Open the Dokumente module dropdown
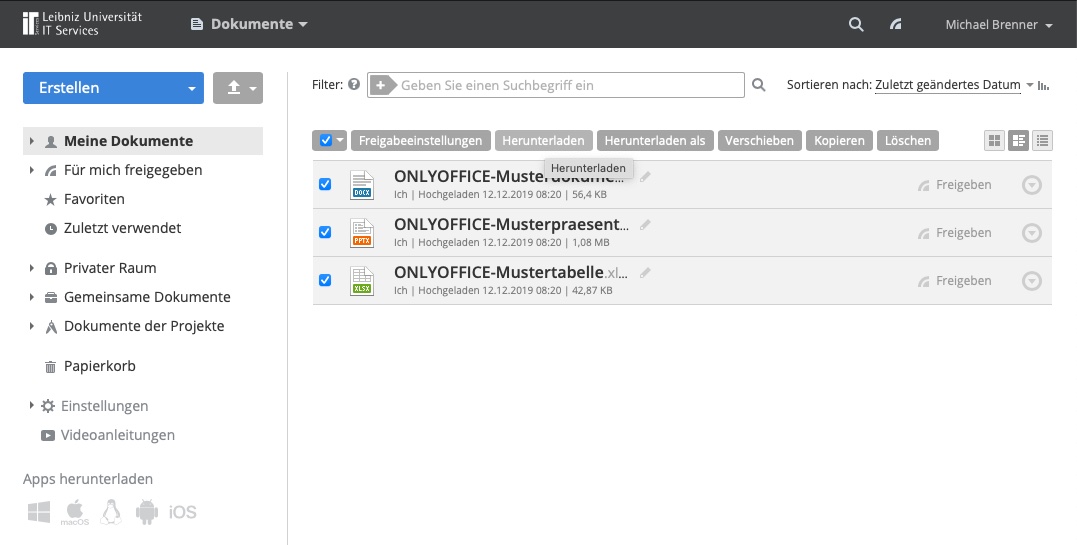This screenshot has height=545, width=1077. tap(249, 24)
